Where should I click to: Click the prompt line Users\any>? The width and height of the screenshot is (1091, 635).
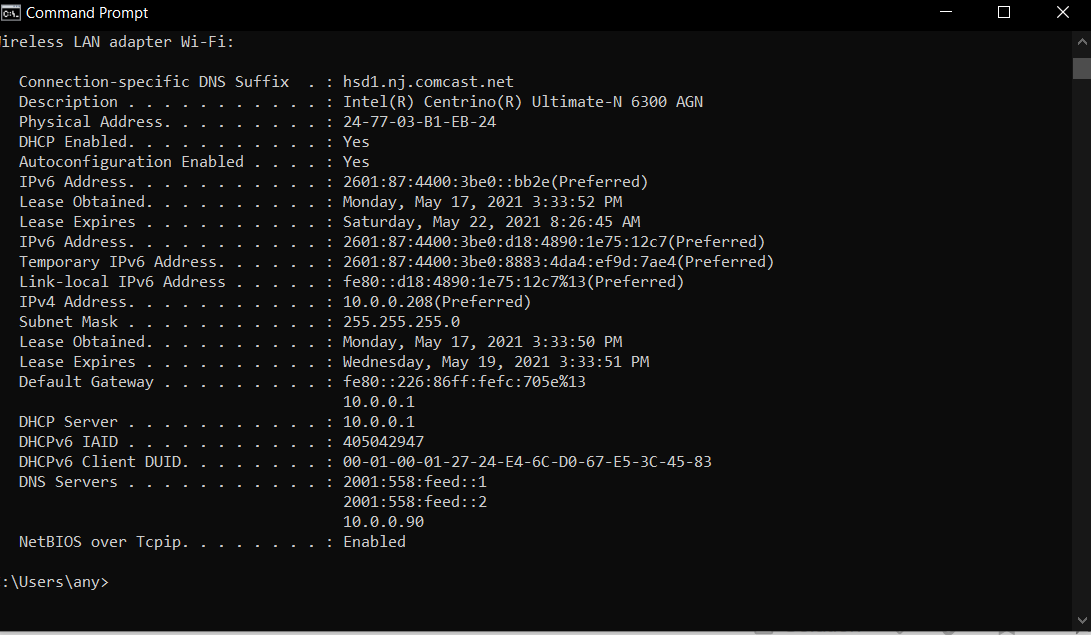coord(56,582)
